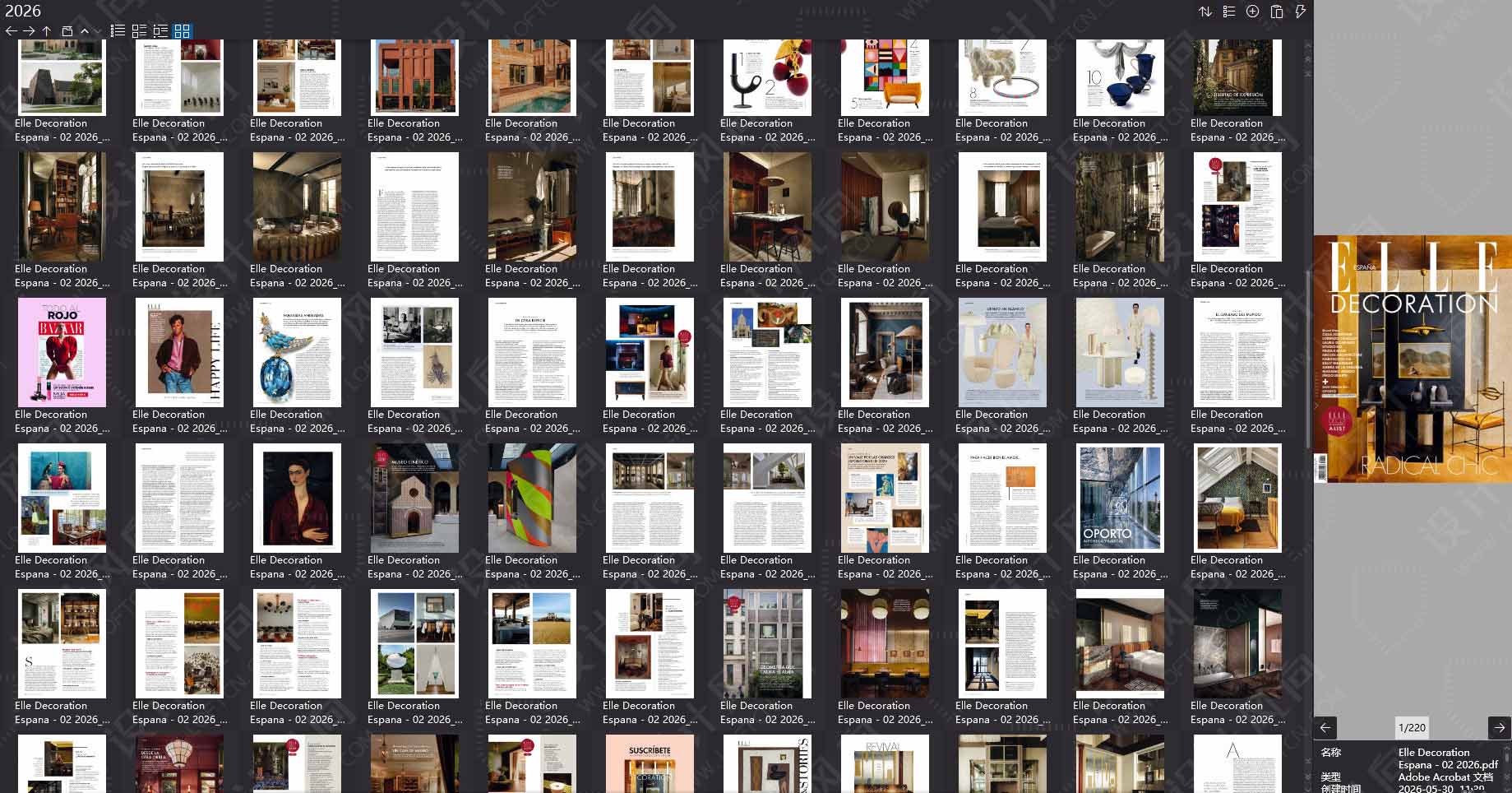This screenshot has height=793, width=1512.
Task: Show previous page in preview pane
Action: click(x=1325, y=727)
